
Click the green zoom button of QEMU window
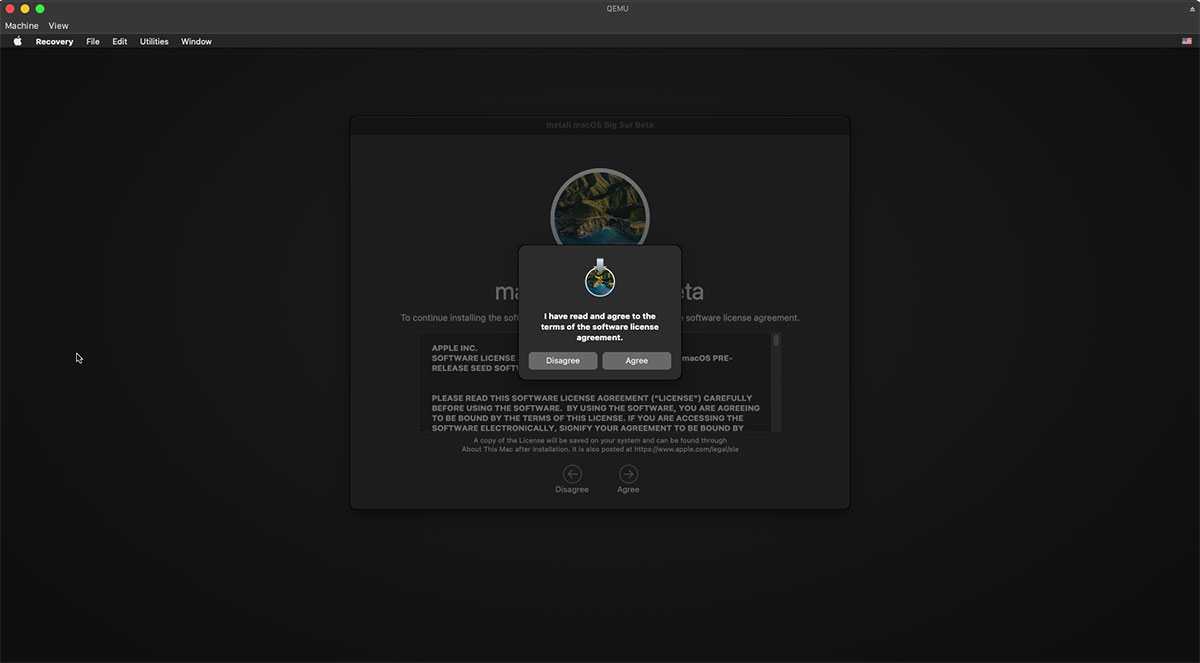point(40,8)
